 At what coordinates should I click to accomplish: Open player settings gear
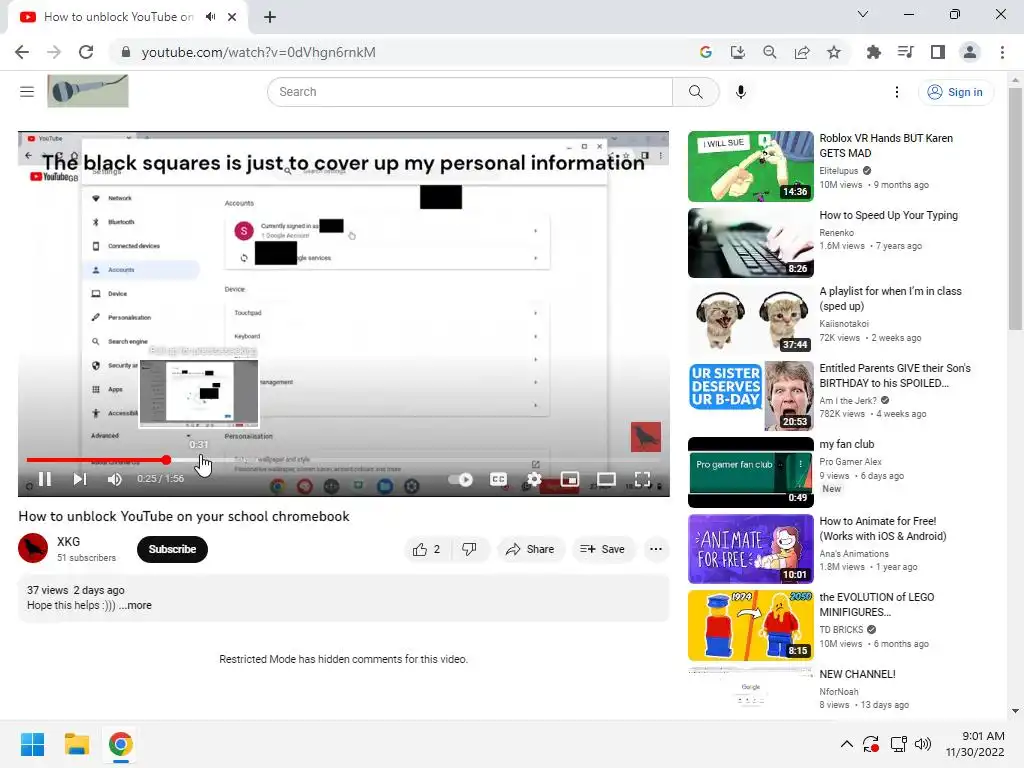pyautogui.click(x=534, y=479)
